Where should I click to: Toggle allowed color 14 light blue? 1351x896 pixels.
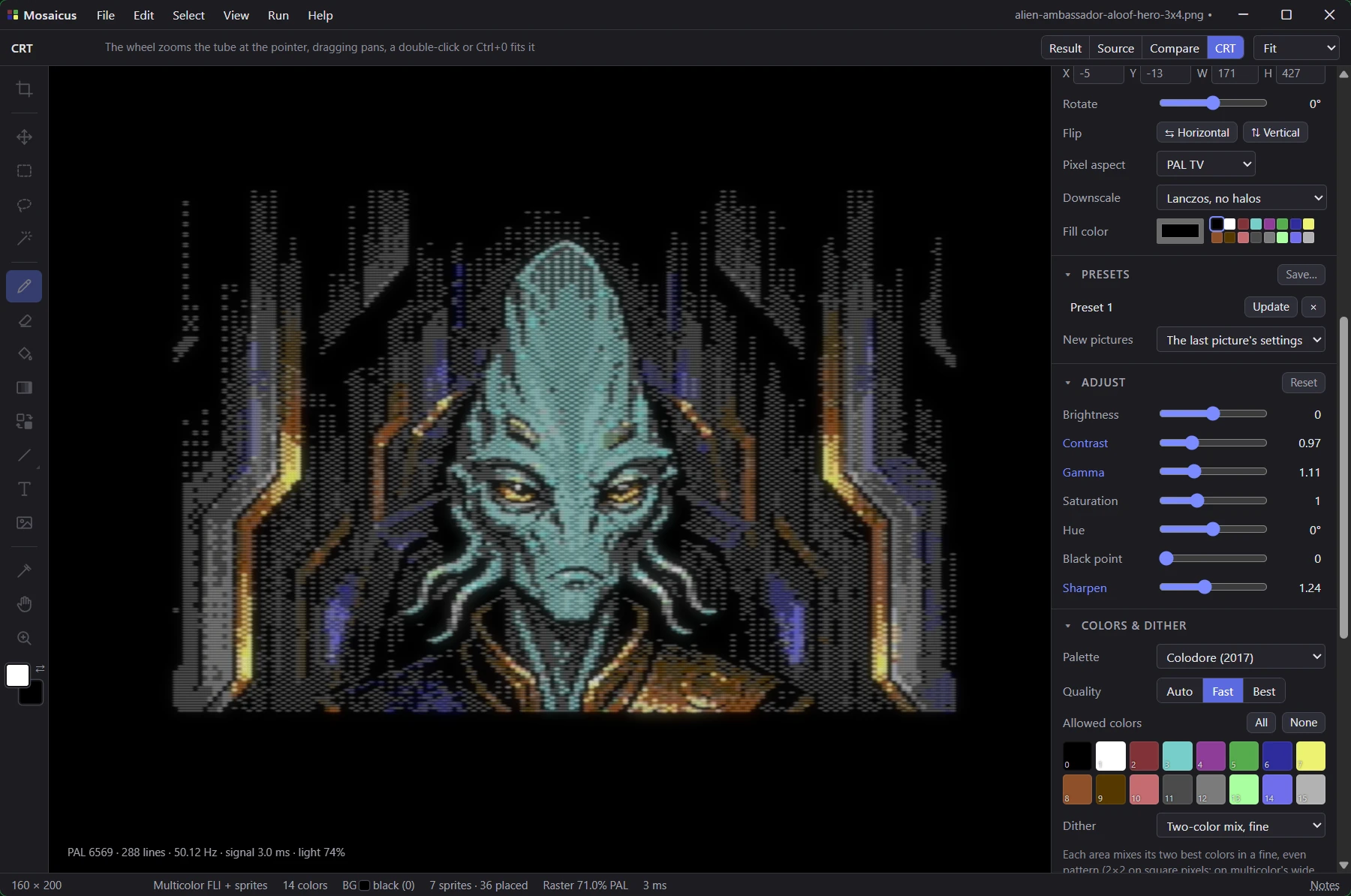[x=1277, y=789]
